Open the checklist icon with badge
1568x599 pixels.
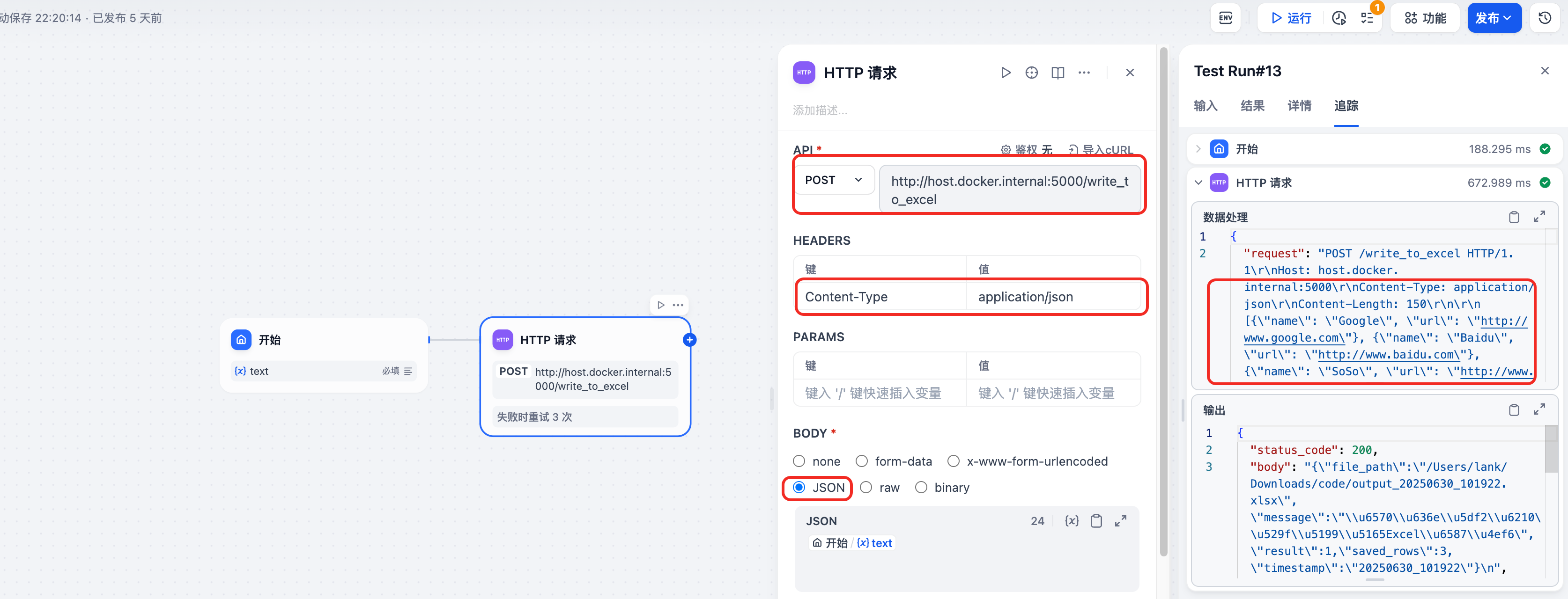pyautogui.click(x=1367, y=18)
